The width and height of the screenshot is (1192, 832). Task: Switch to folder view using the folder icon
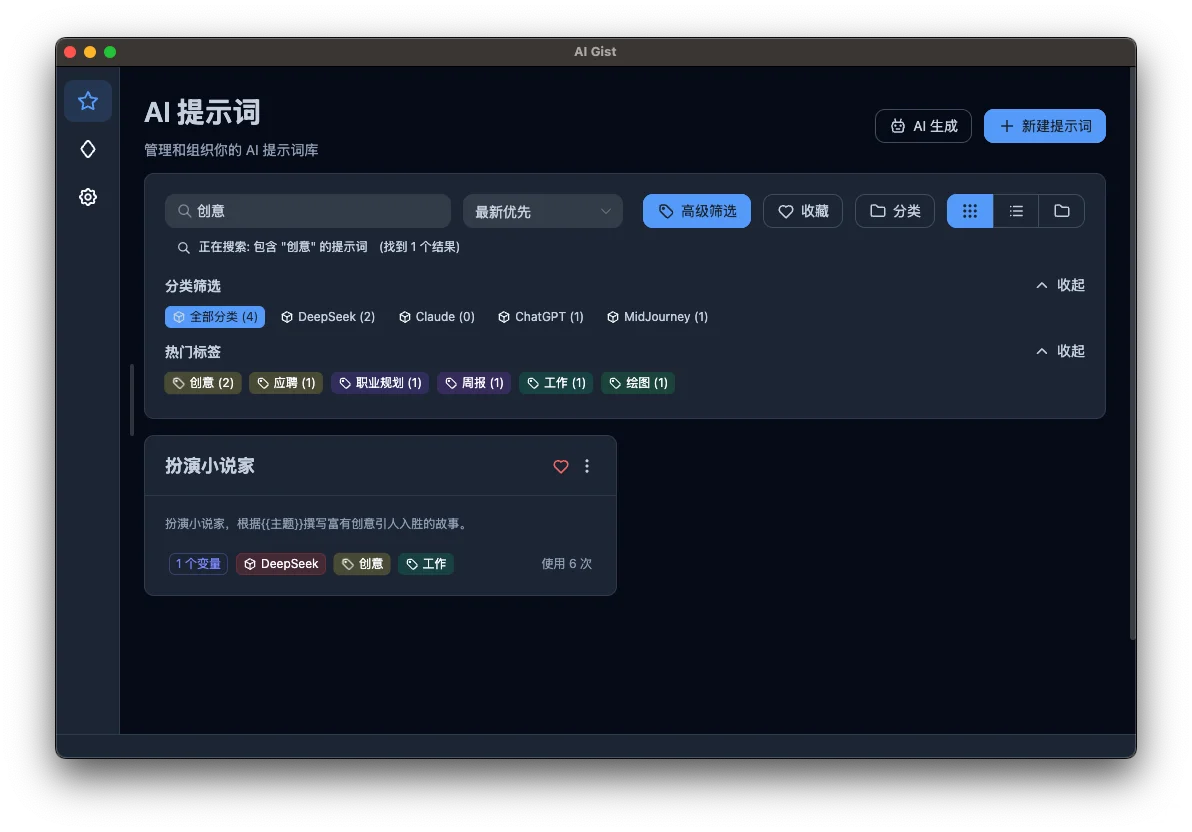[x=1061, y=211]
